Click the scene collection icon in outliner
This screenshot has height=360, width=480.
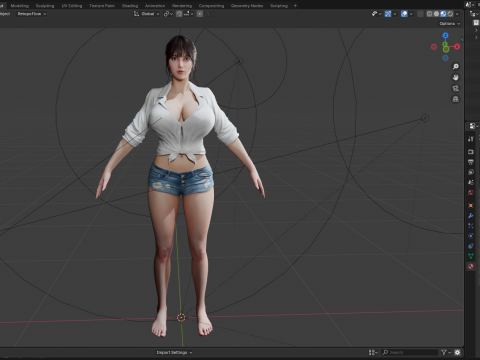(476, 22)
